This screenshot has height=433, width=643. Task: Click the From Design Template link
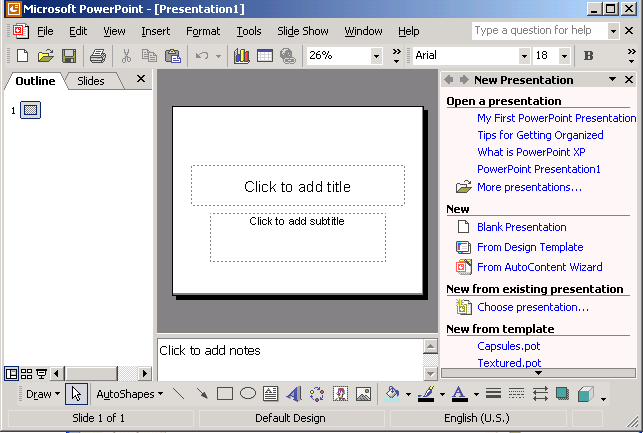coord(529,247)
